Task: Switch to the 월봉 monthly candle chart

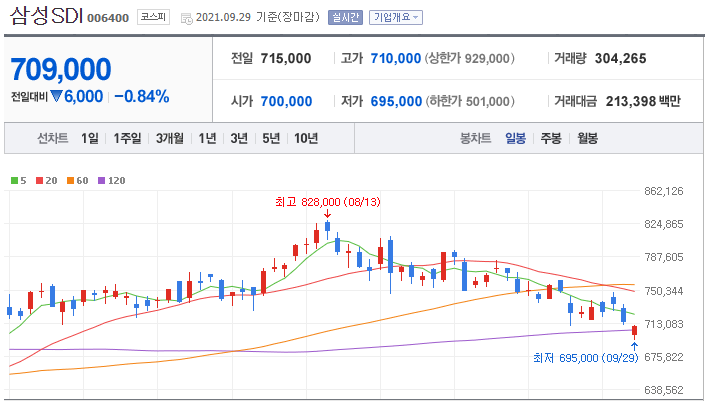Action: tap(587, 138)
